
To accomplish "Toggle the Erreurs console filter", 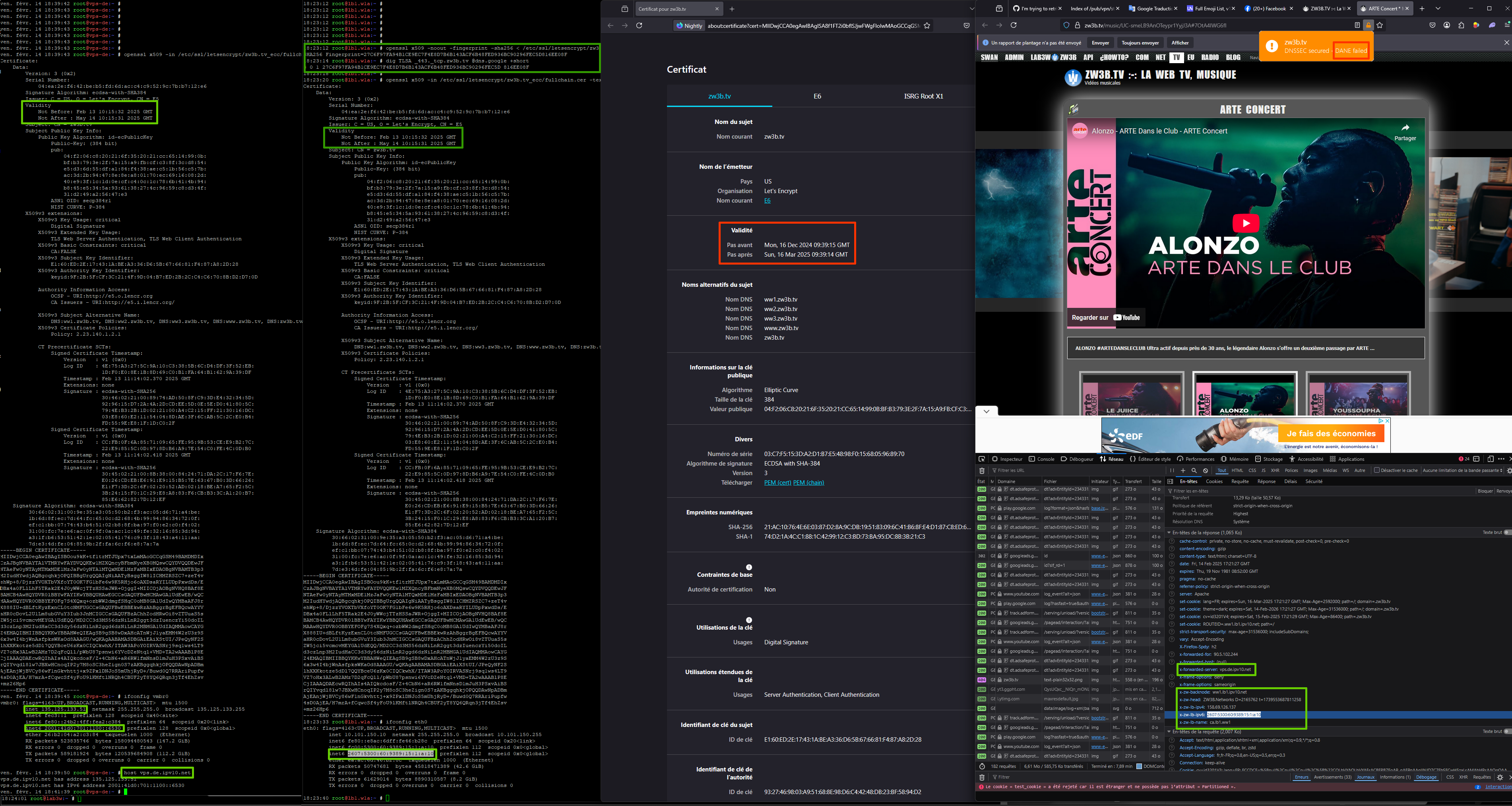I will point(1301,777).
